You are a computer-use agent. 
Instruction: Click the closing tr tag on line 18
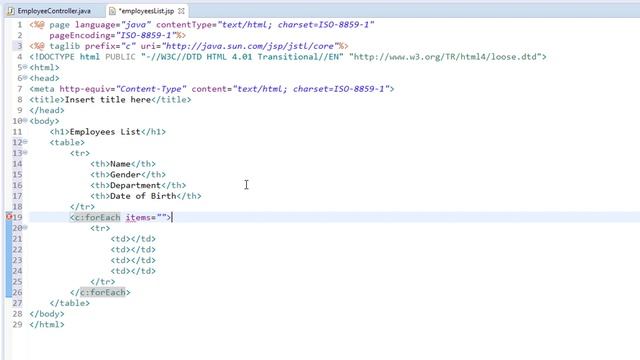click(82, 207)
